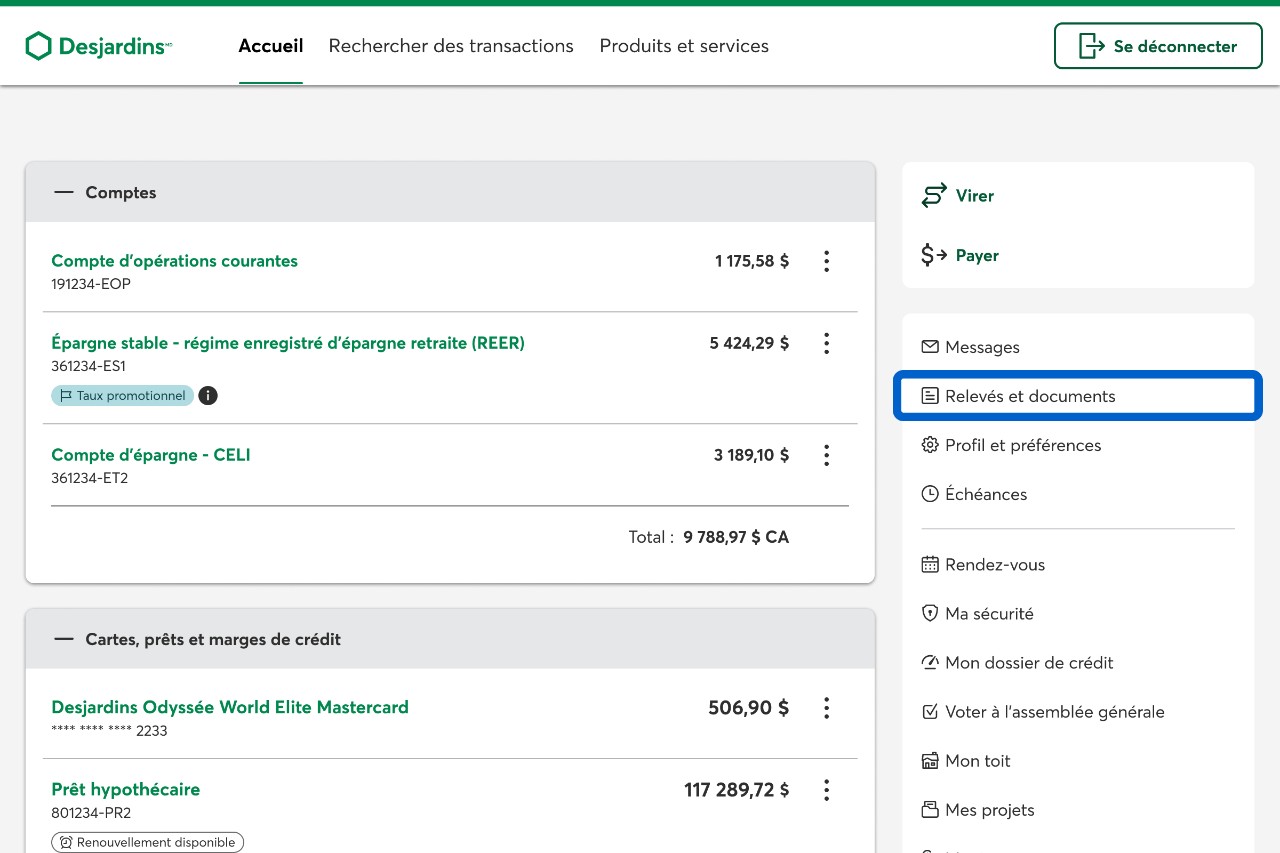Open Produits et services menu
Image resolution: width=1280 pixels, height=853 pixels.
coord(684,46)
